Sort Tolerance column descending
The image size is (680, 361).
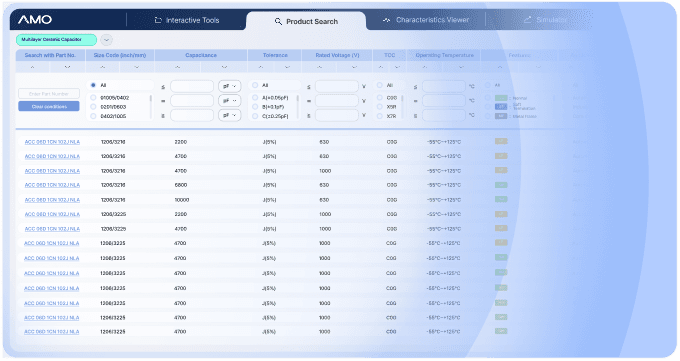click(x=287, y=67)
